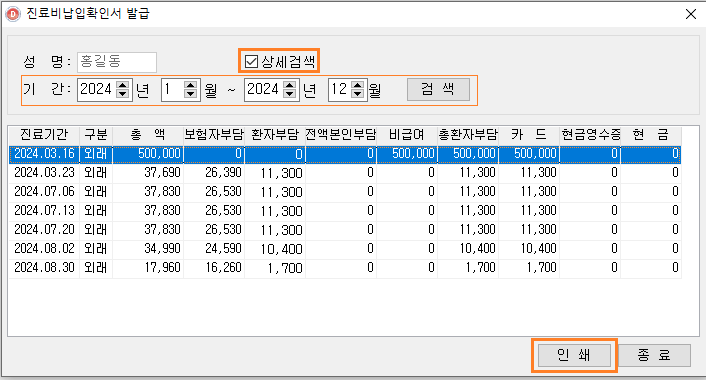Sort by the 총 액 column header
Image resolution: width=706 pixels, height=380 pixels.
pyautogui.click(x=148, y=135)
